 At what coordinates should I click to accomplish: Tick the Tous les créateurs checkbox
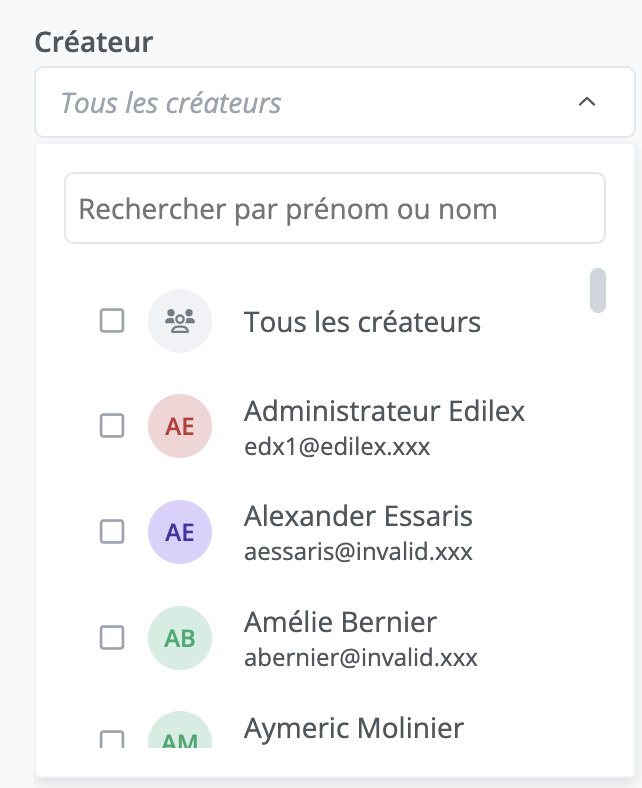click(112, 321)
